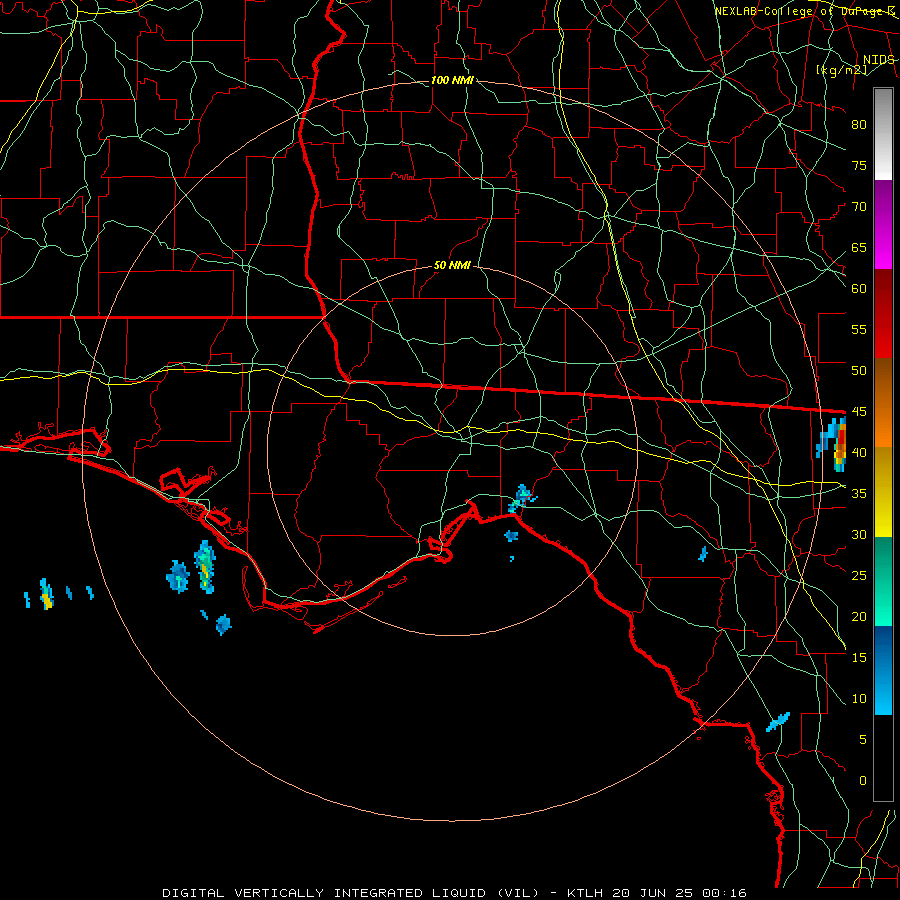900x900 pixels.
Task: Pick the yellow band of the color bar
Action: [883, 492]
